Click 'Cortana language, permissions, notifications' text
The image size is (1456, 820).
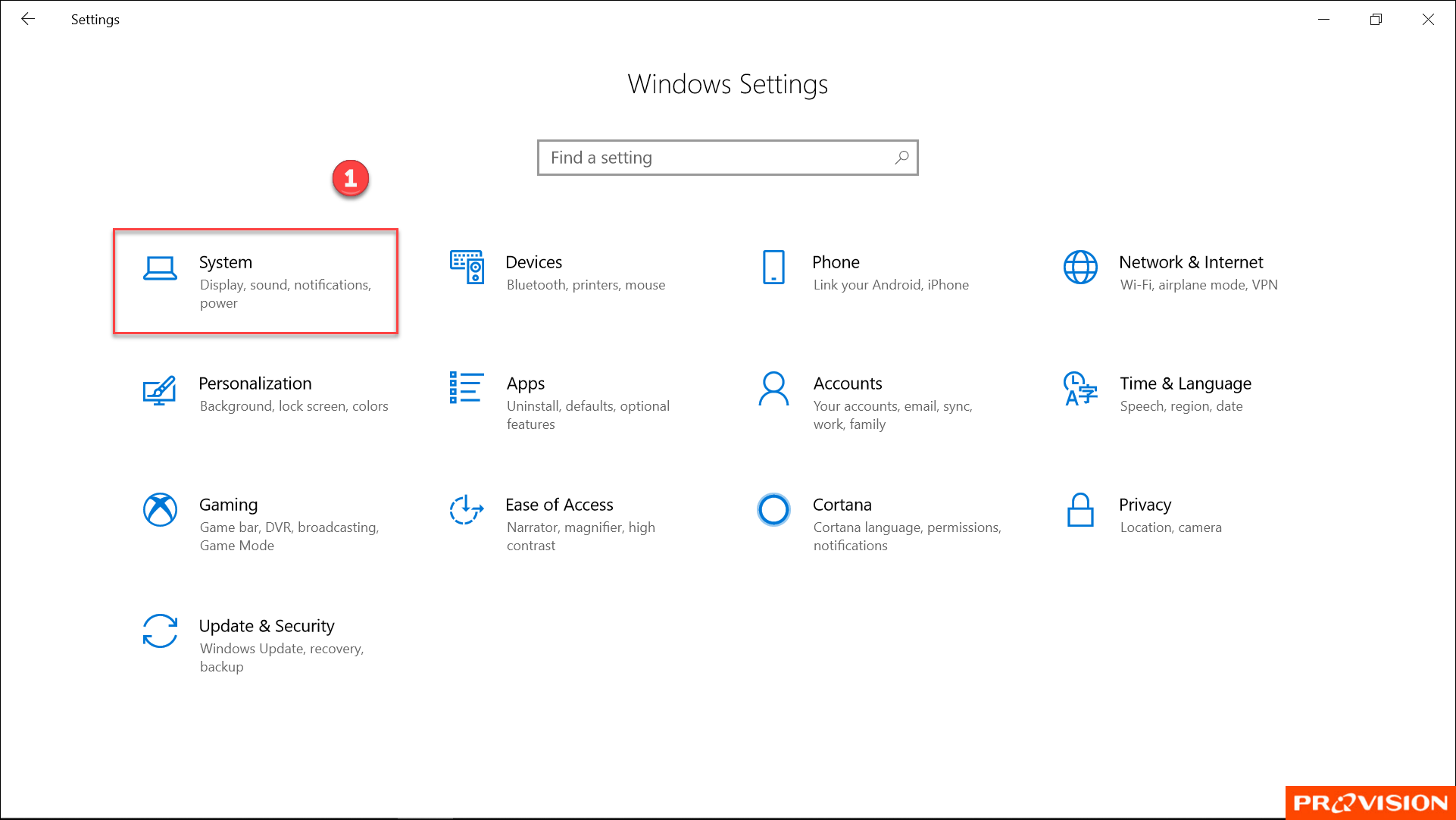click(908, 537)
